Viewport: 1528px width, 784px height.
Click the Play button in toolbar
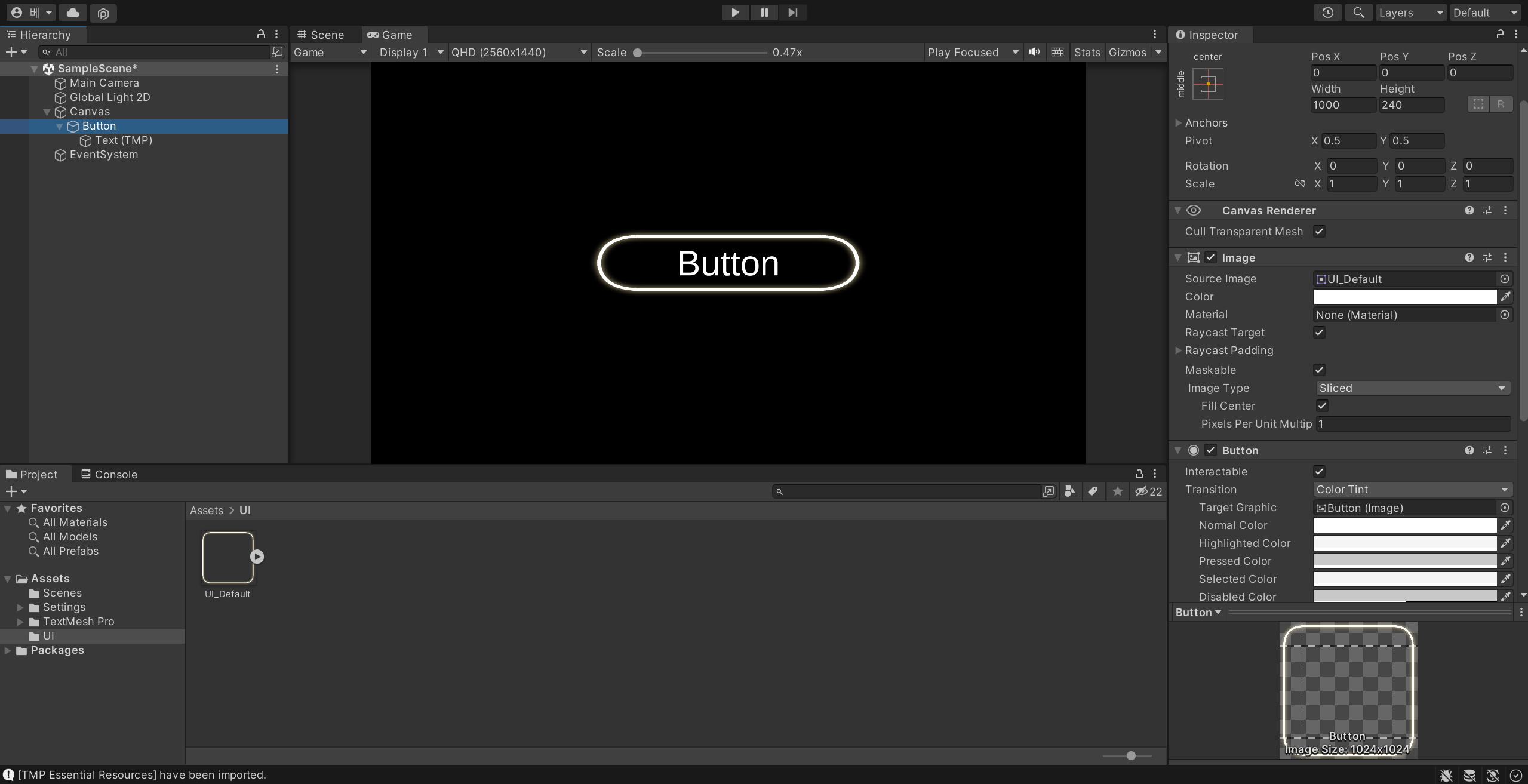click(x=735, y=13)
